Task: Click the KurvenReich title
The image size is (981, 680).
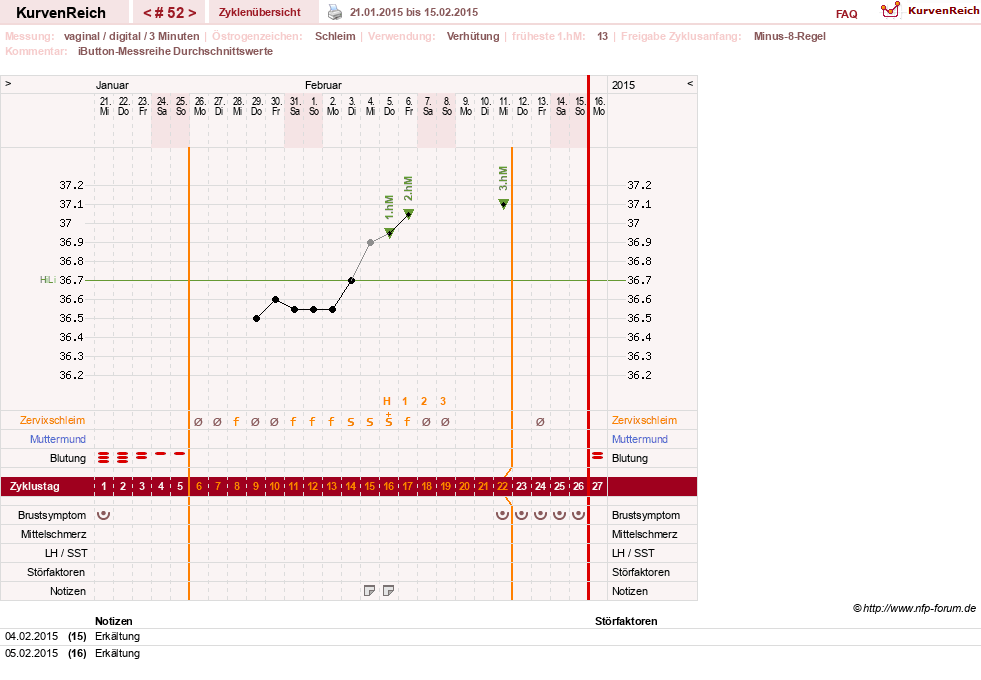Action: pyautogui.click(x=61, y=13)
